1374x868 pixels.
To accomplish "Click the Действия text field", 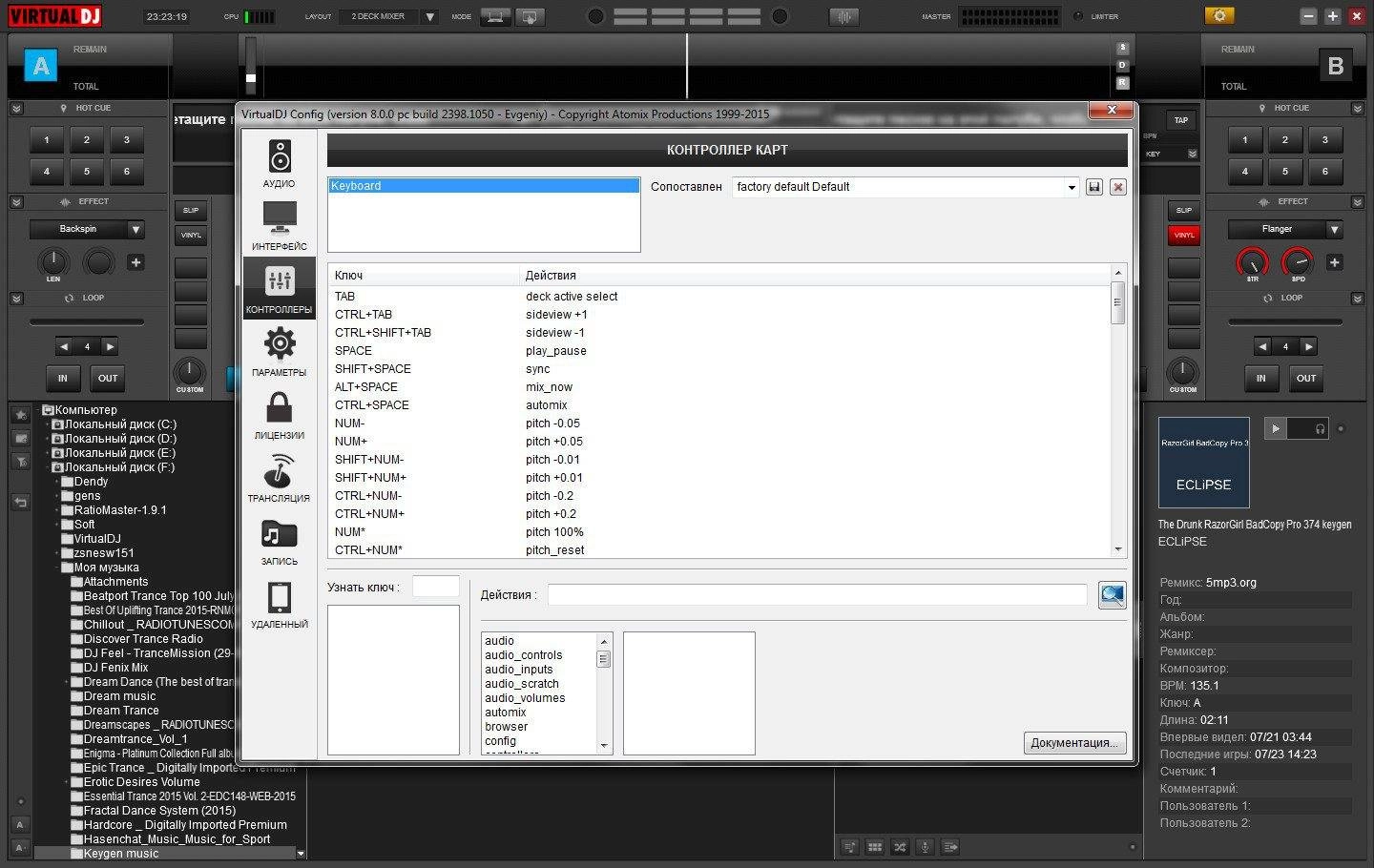I will (x=817, y=595).
